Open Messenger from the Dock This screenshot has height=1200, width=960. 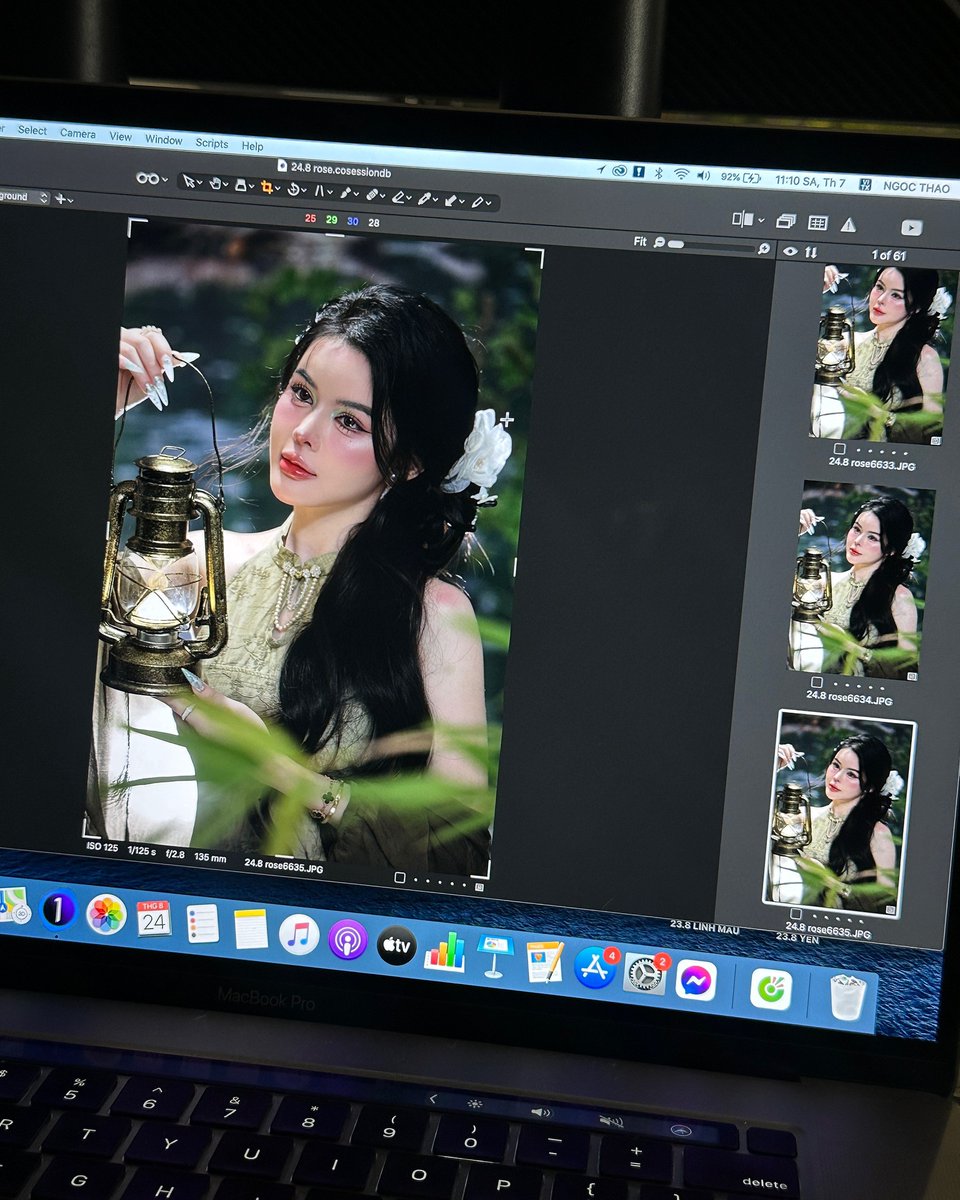click(x=695, y=980)
